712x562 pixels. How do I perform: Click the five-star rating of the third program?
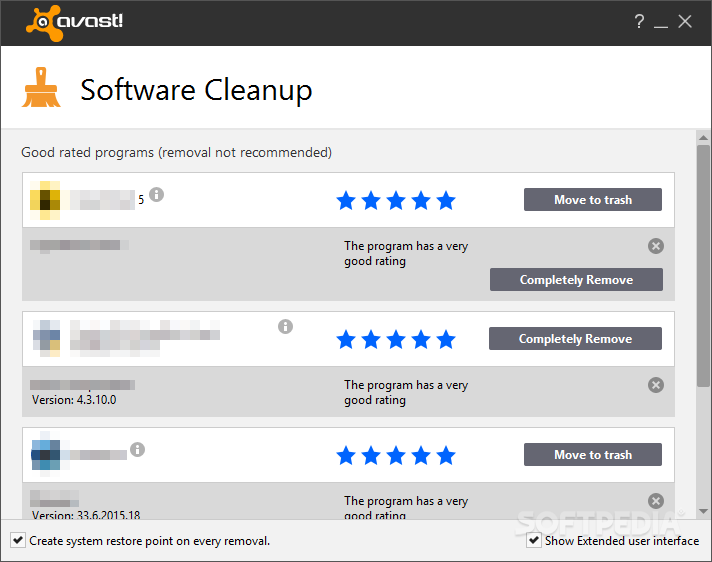(x=396, y=456)
